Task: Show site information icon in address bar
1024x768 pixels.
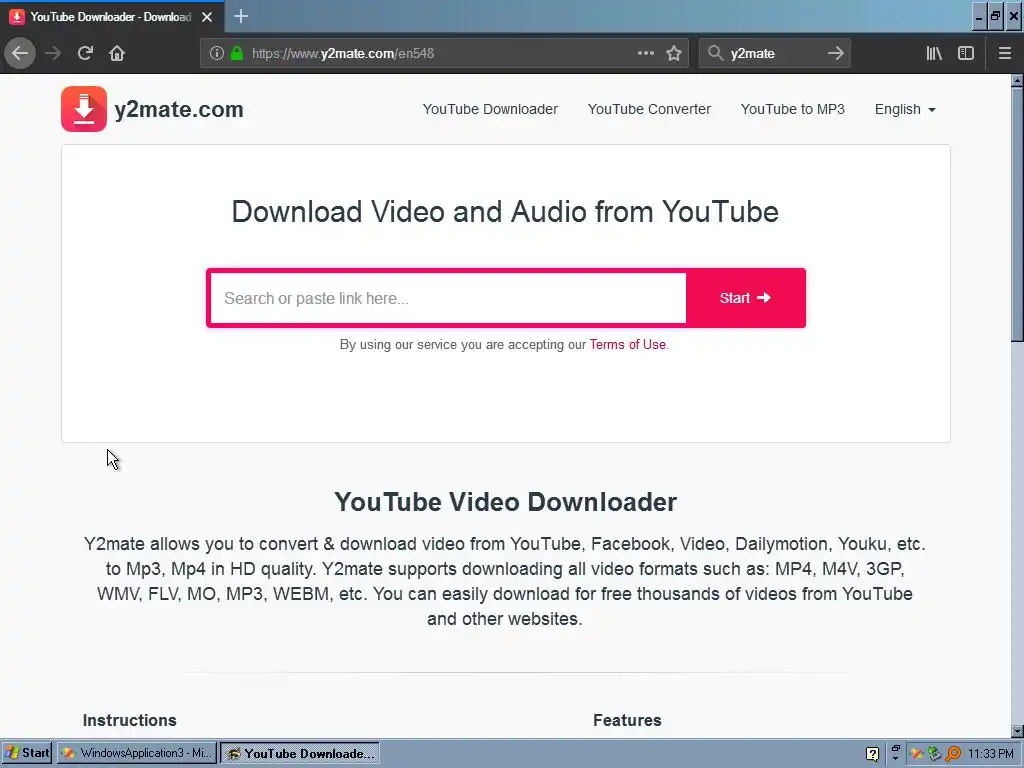Action: (217, 53)
